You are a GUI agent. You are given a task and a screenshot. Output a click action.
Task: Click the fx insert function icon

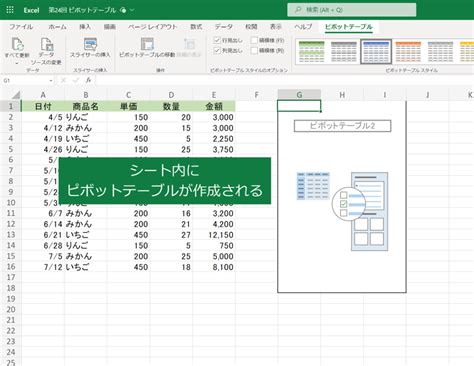click(x=88, y=80)
